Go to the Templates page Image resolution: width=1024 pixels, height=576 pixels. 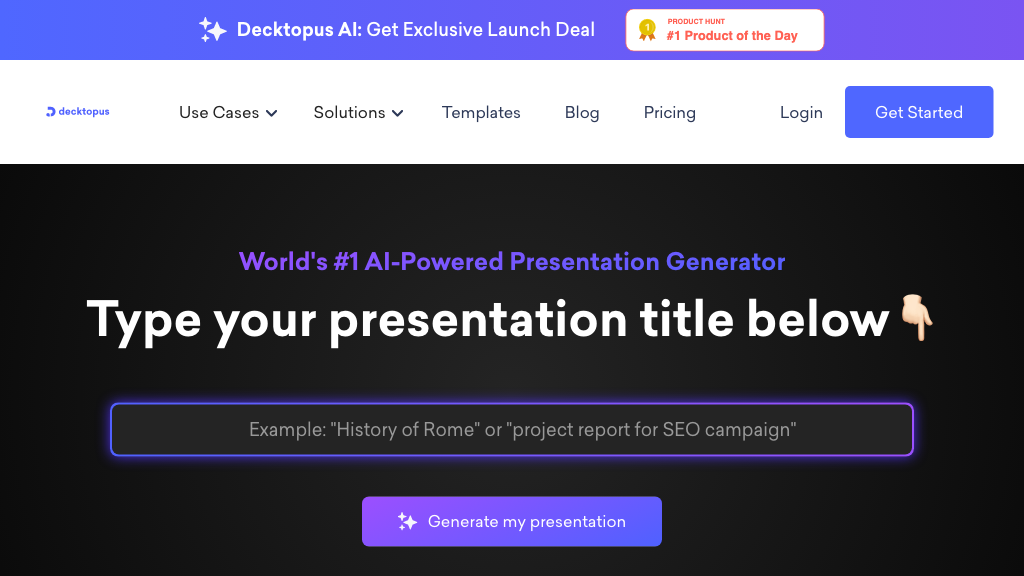[x=481, y=112]
